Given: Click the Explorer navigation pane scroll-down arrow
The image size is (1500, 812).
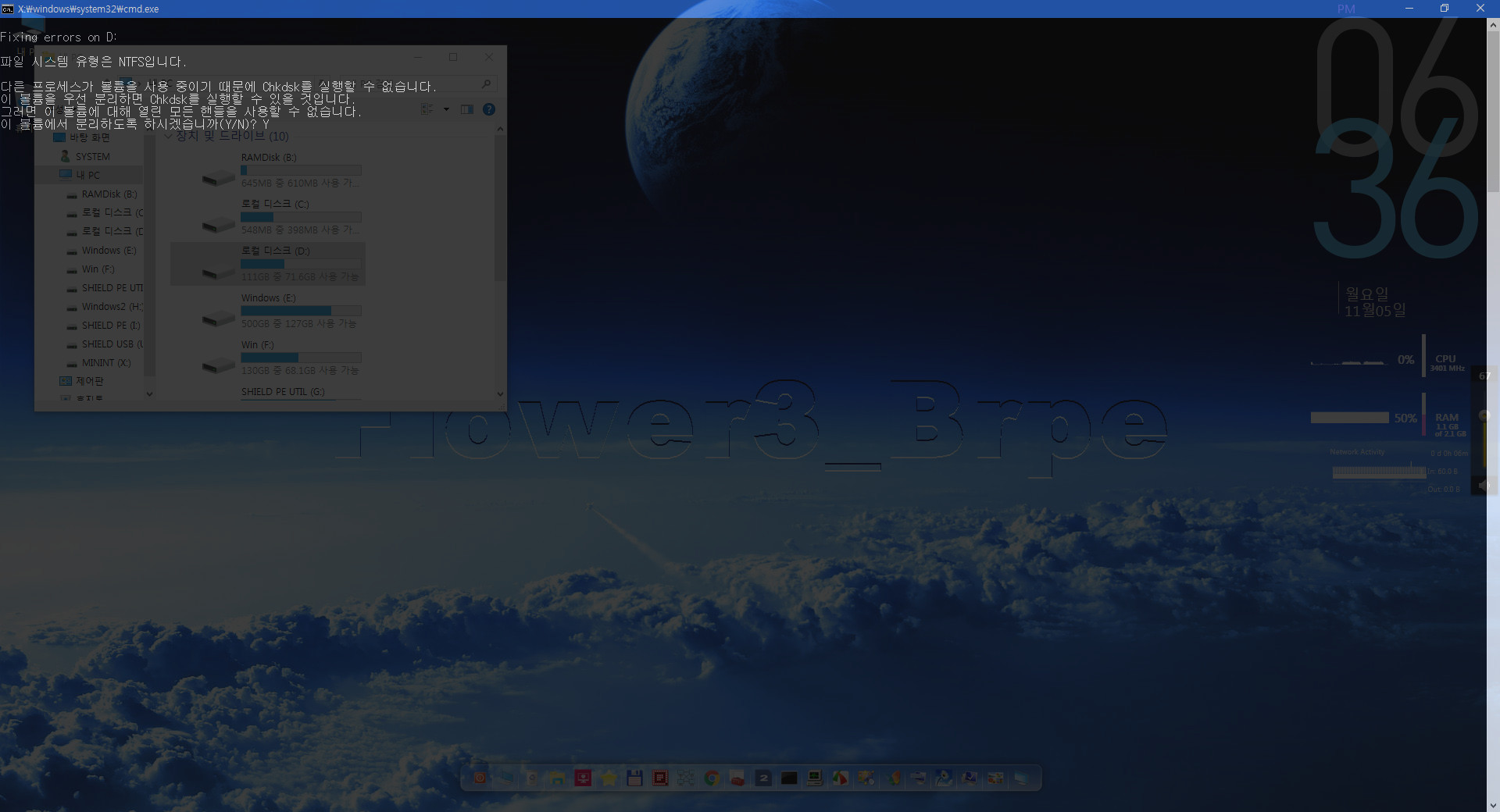Looking at the screenshot, I should click(149, 394).
